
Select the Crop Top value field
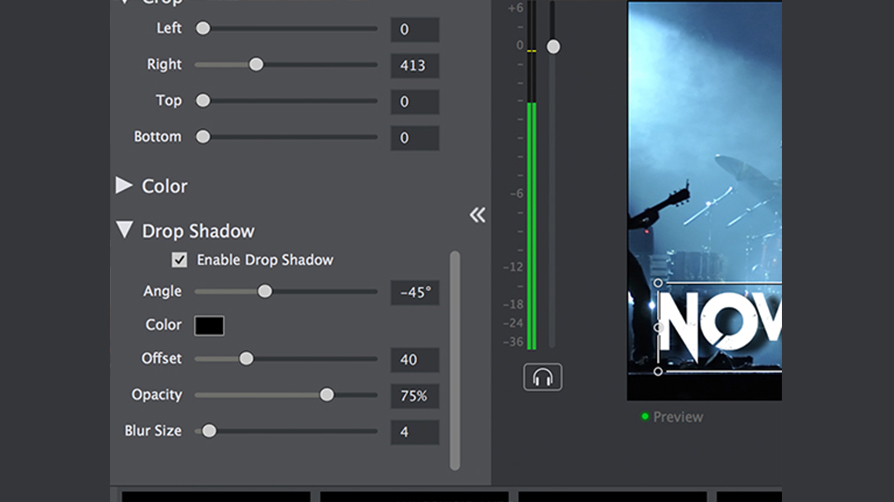(x=415, y=102)
